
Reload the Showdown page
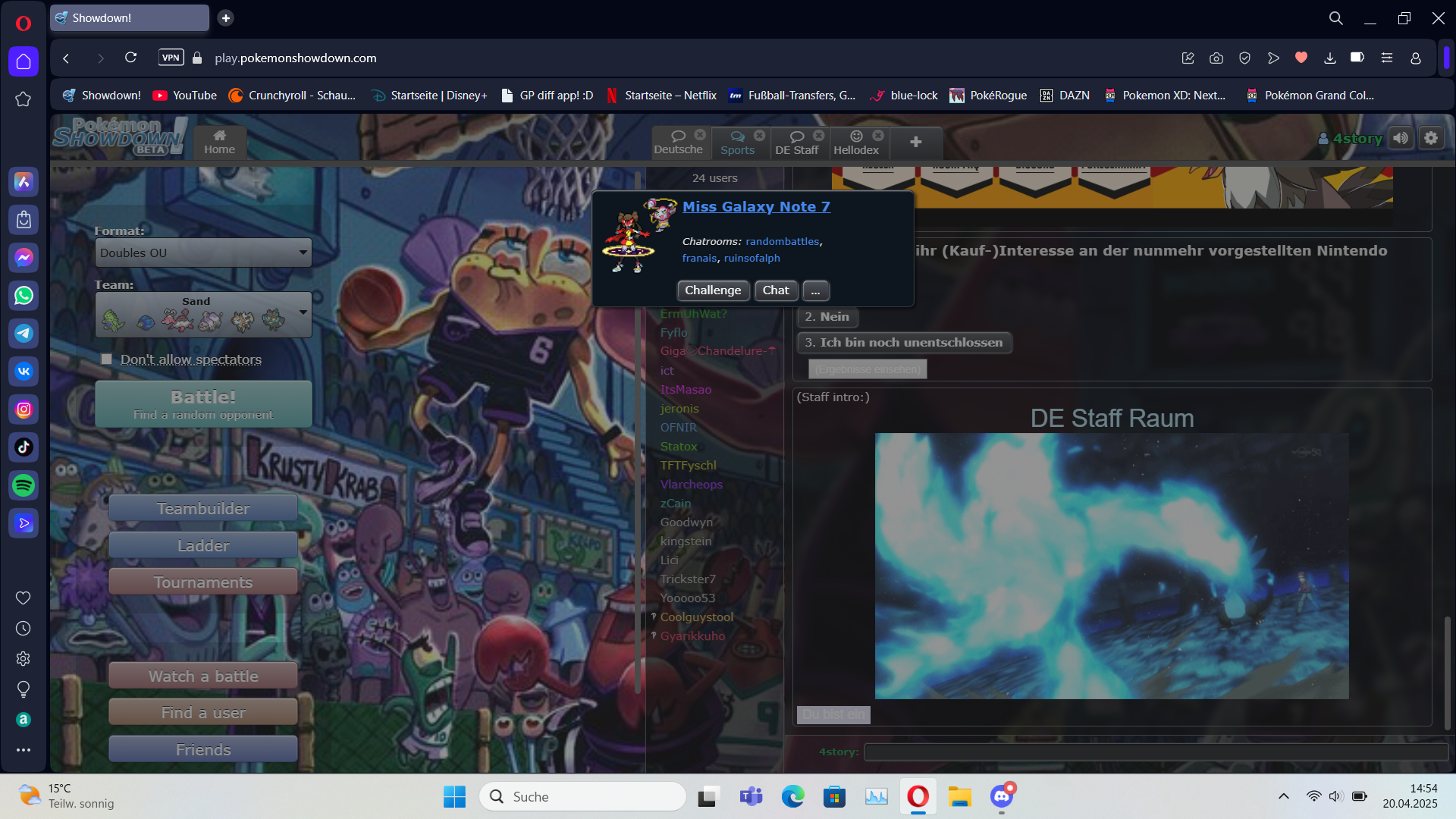tap(130, 58)
